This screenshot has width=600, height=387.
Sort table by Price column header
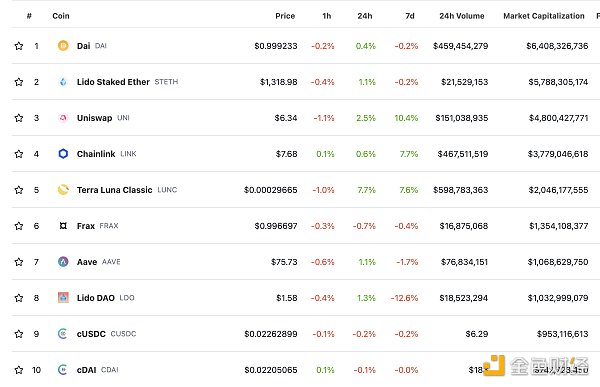285,16
